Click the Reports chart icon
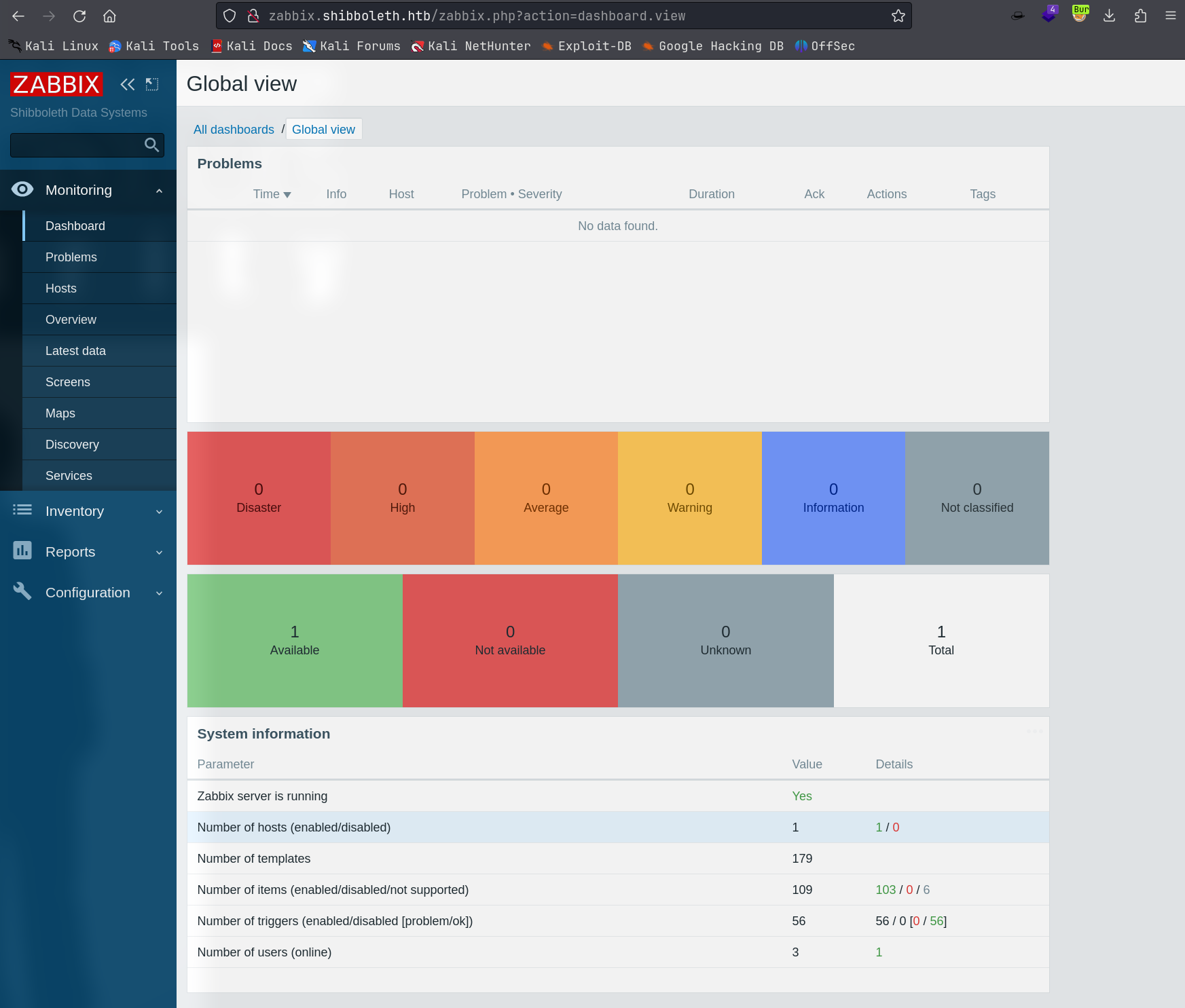 (x=22, y=550)
